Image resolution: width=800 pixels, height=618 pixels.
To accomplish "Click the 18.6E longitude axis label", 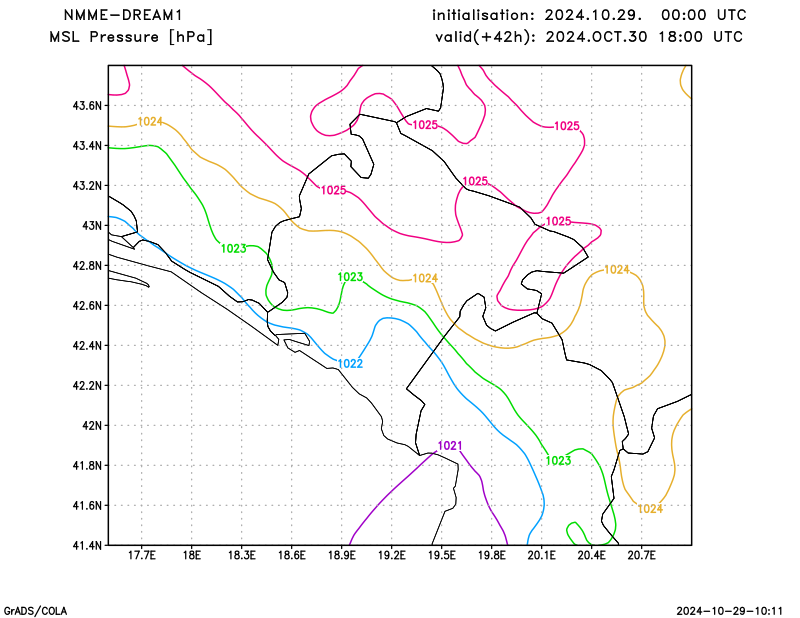I will coord(291,555).
